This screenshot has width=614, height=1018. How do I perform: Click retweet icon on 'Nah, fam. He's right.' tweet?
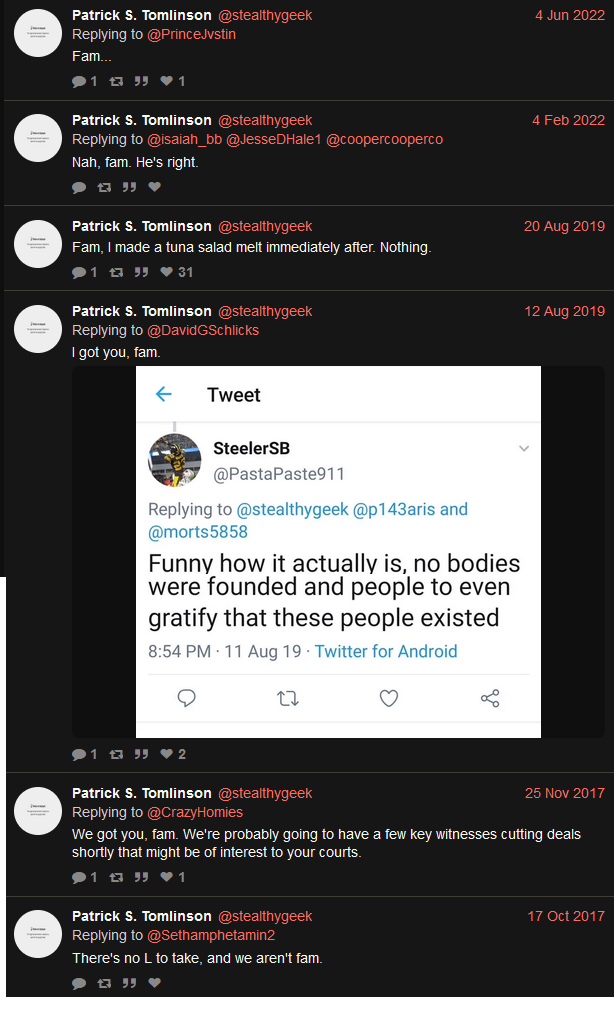tap(104, 188)
